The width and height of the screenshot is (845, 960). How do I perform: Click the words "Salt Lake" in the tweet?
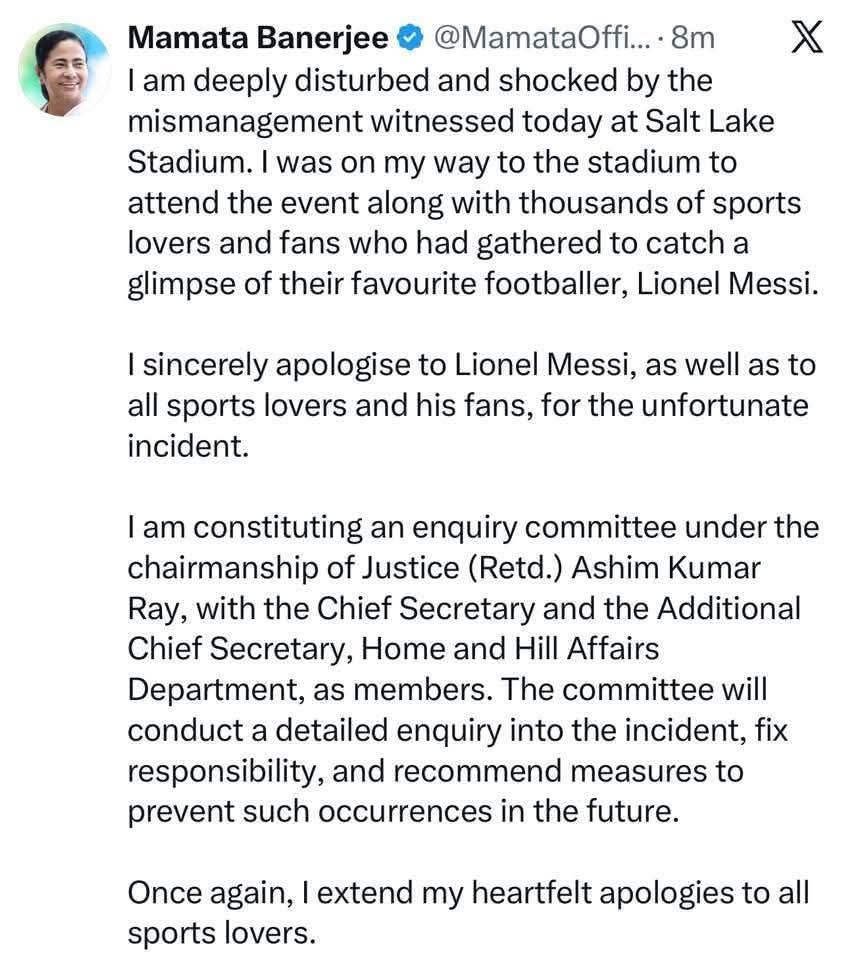point(704,121)
